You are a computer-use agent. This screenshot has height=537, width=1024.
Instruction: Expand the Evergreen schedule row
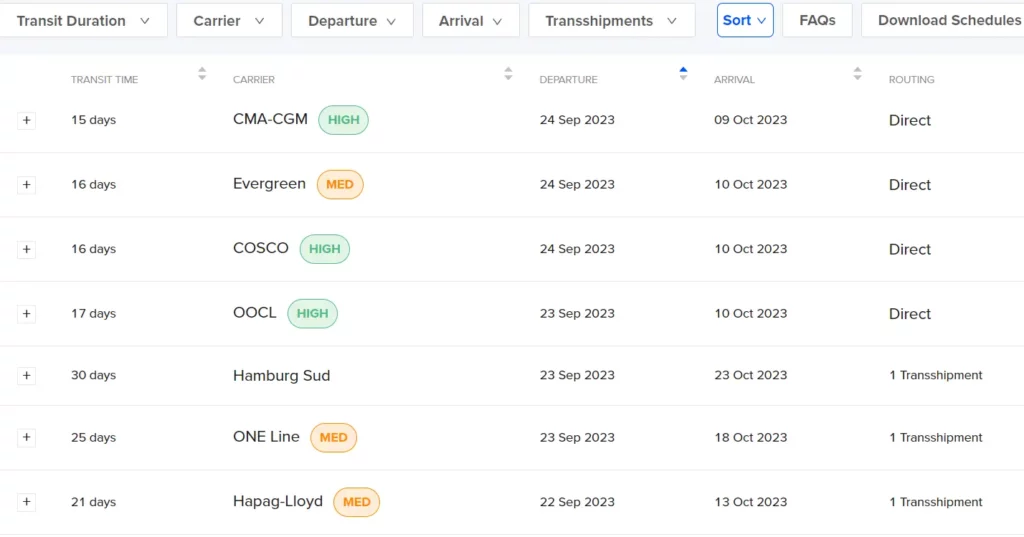point(26,185)
